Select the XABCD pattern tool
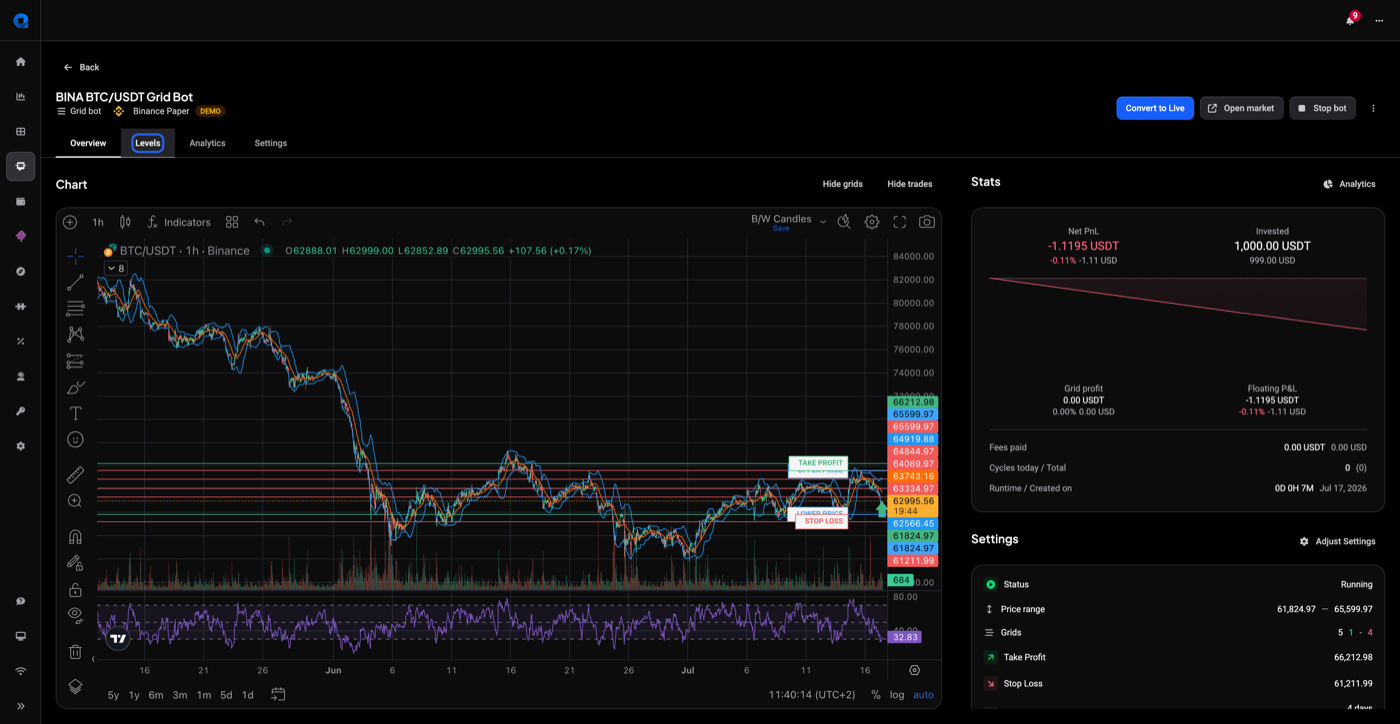Screen dimensions: 1400x724 pos(75,335)
